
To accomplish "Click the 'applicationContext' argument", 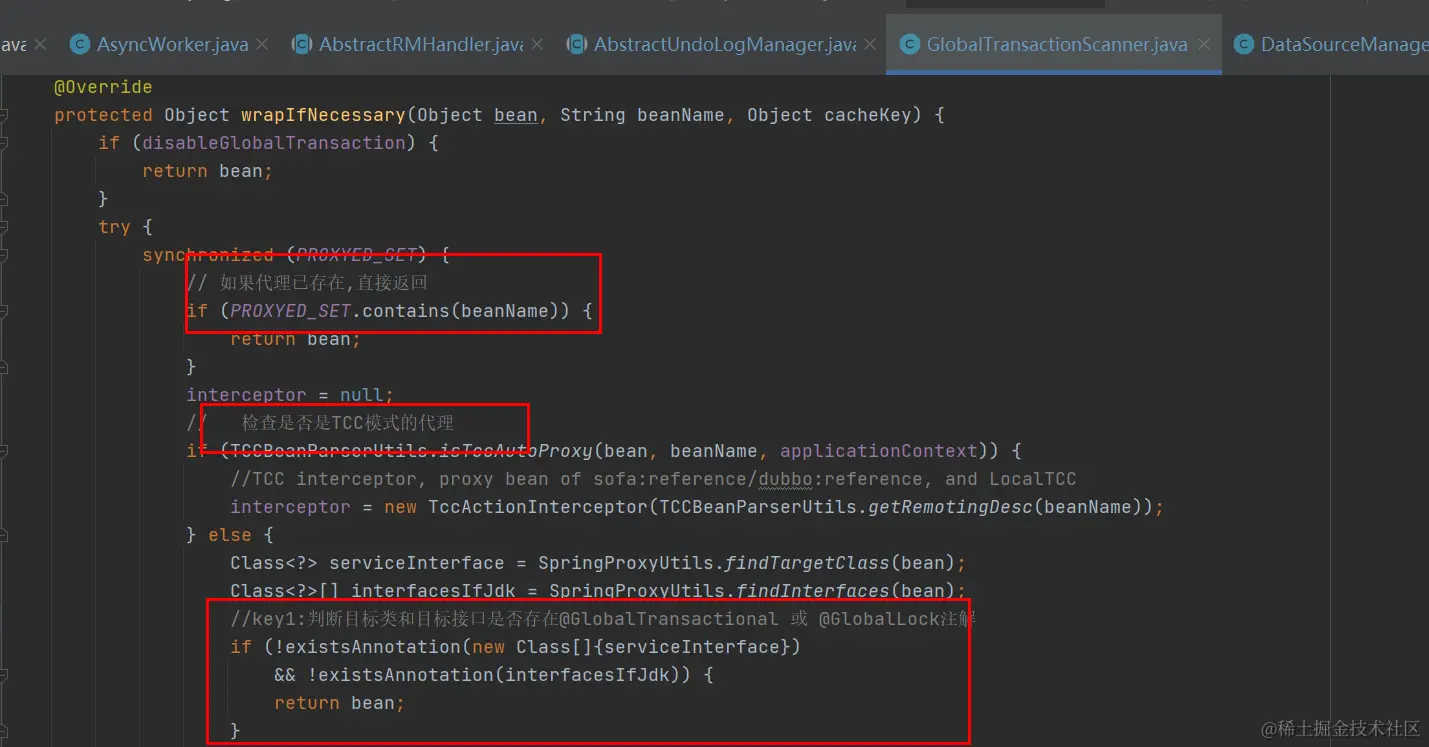I will pos(879,451).
